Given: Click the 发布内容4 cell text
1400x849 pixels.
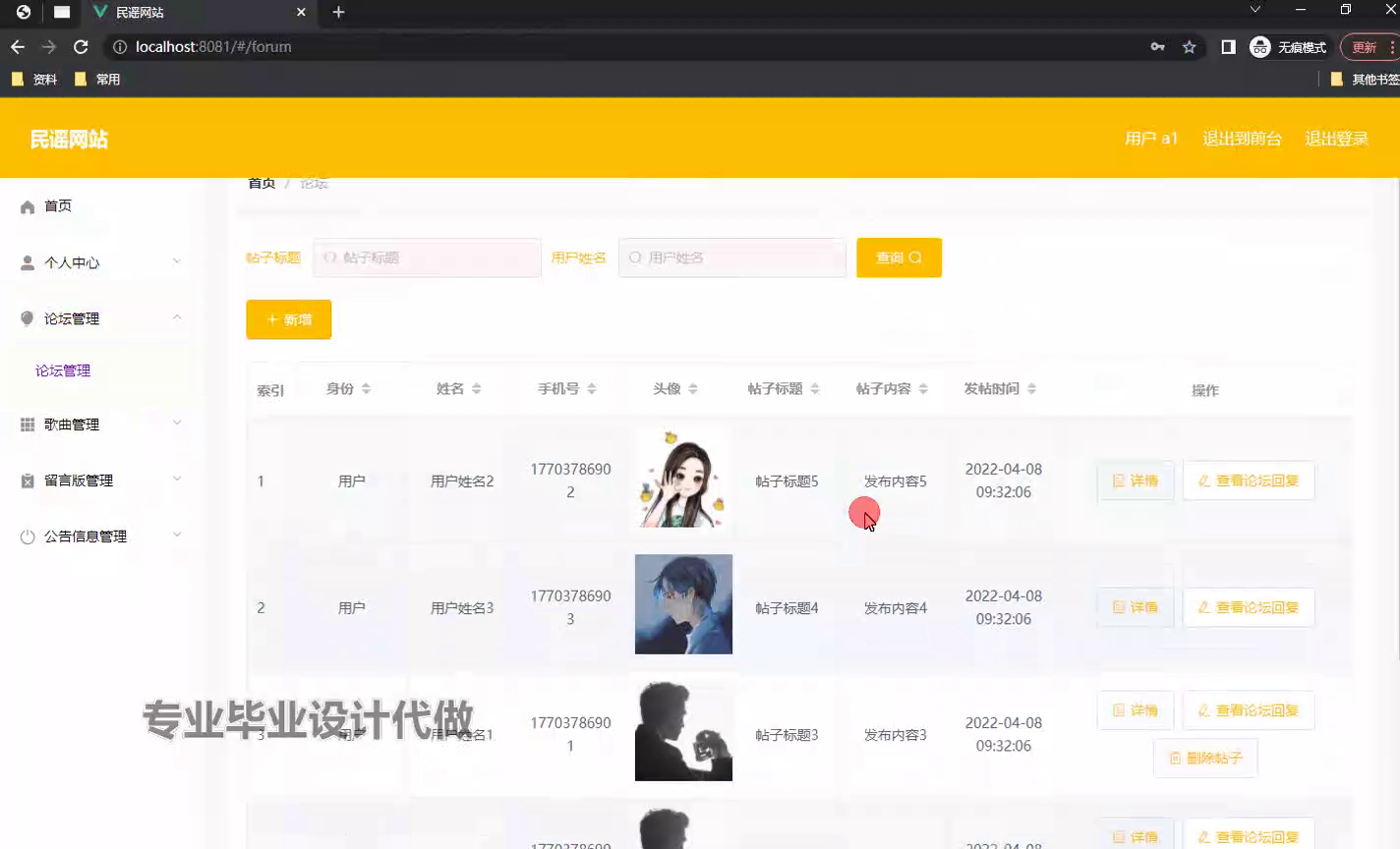Looking at the screenshot, I should [895, 608].
